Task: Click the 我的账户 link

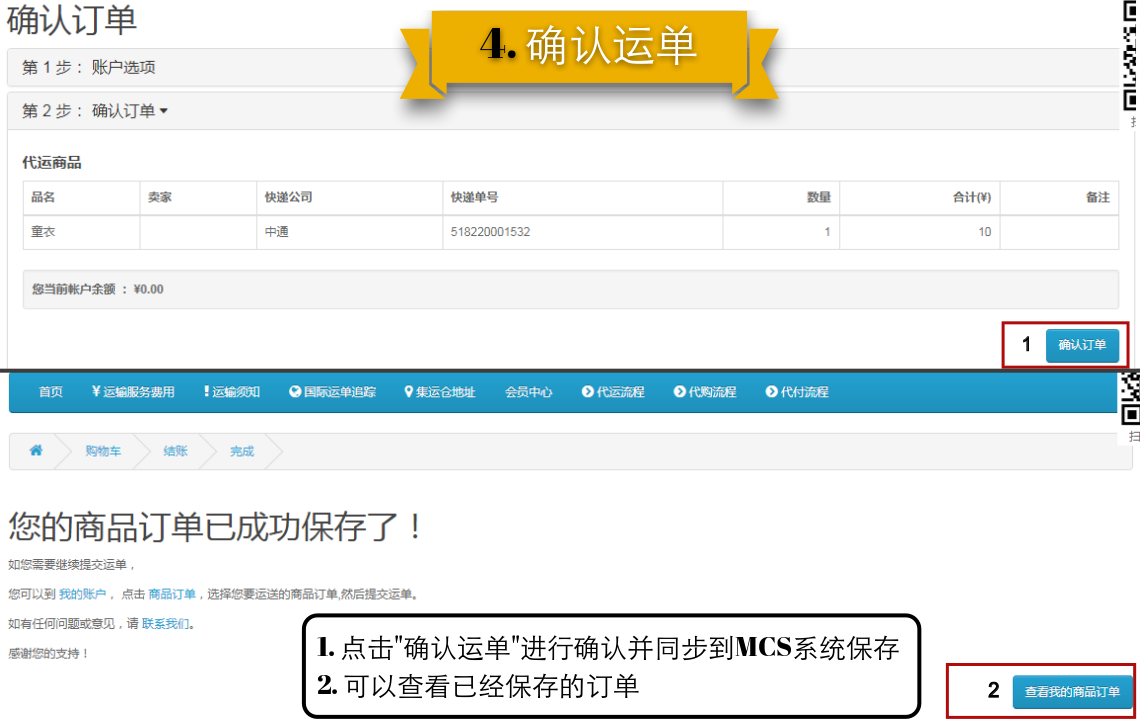Action: coord(82,594)
